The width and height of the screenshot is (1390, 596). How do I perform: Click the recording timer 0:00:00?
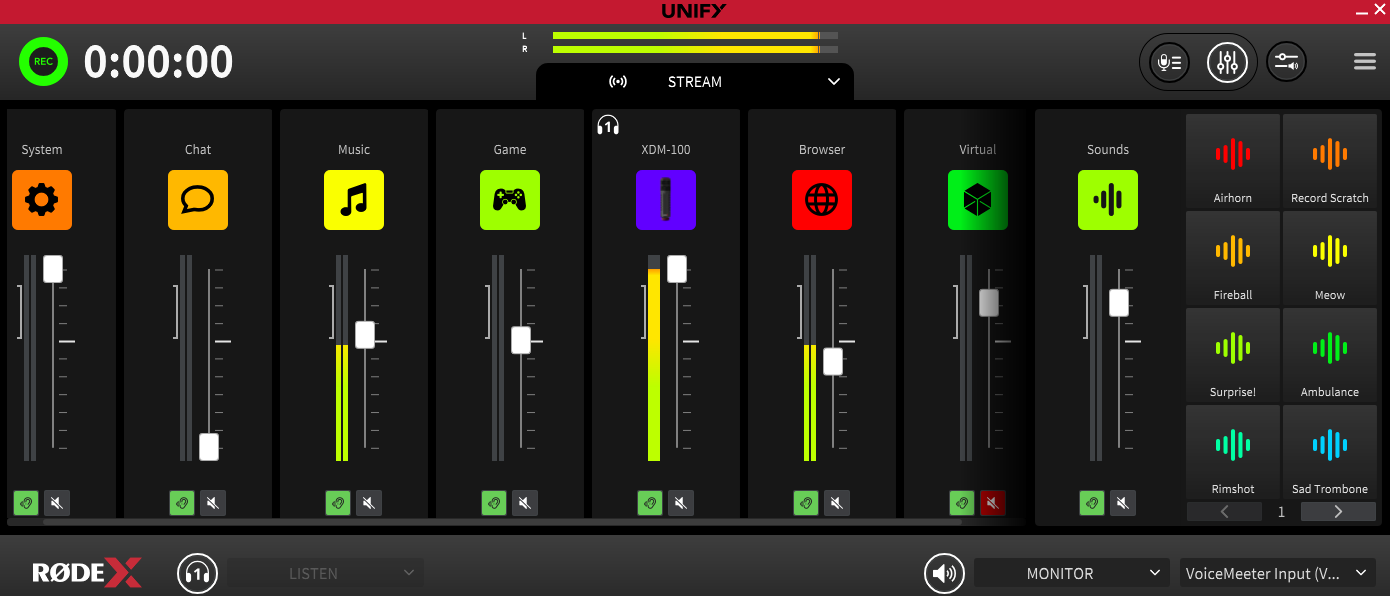tap(159, 62)
